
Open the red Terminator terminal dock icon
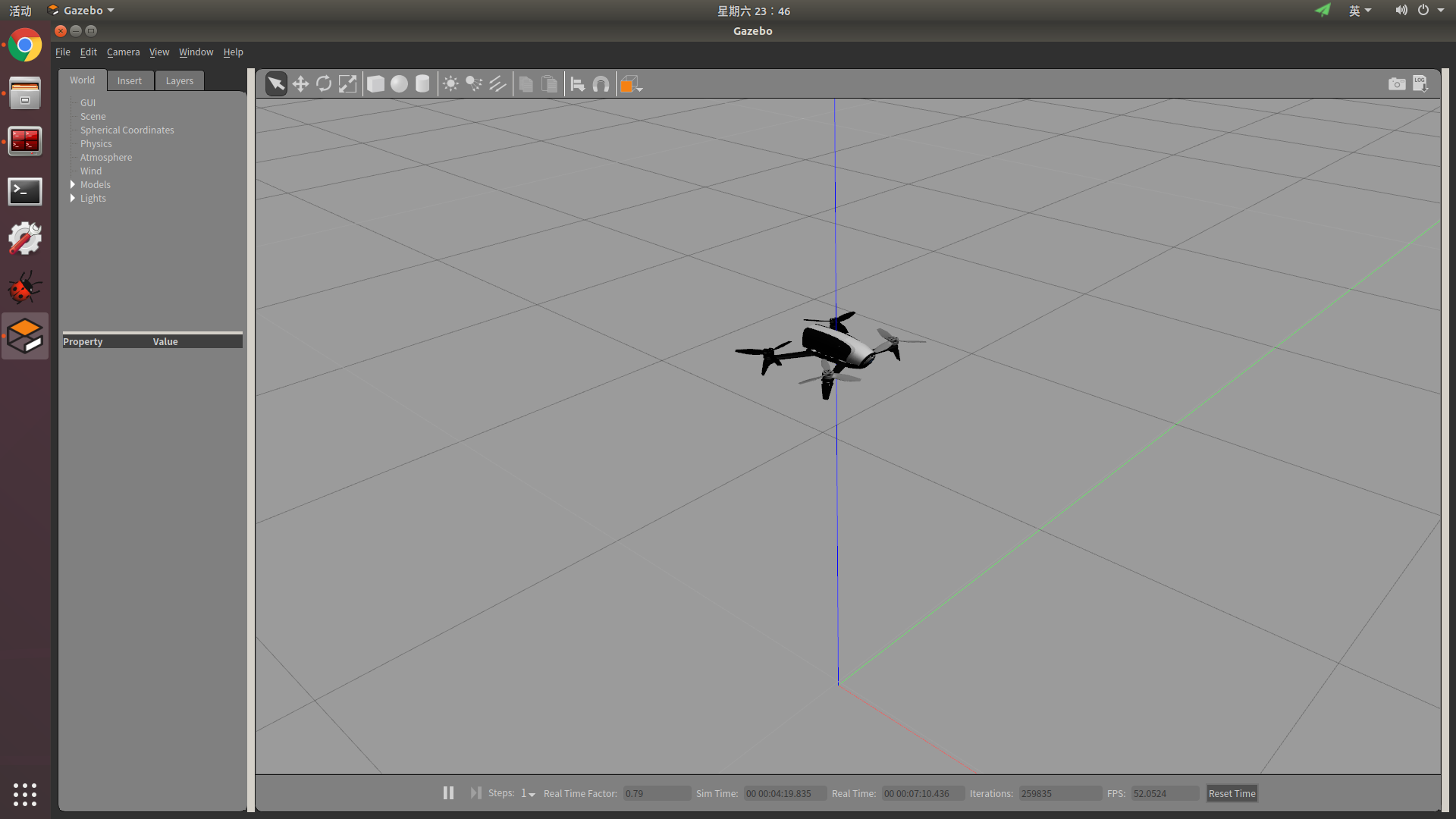click(x=25, y=141)
